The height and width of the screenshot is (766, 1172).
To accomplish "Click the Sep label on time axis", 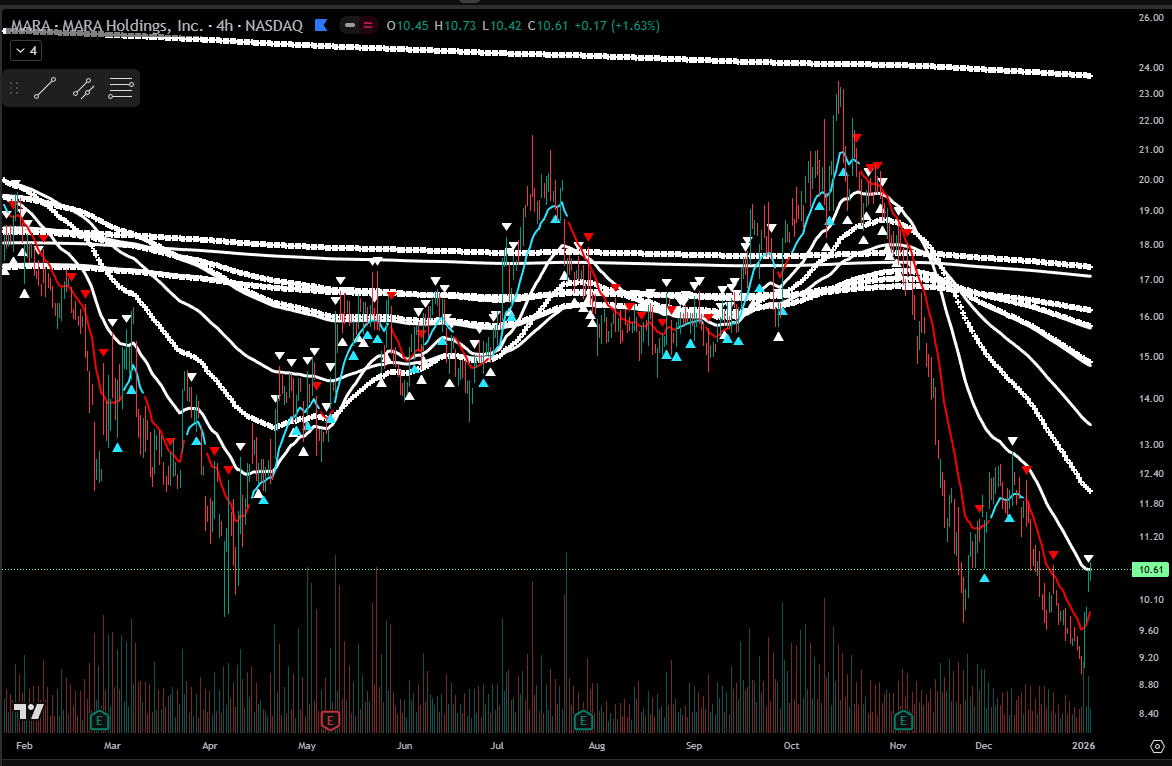I will tap(694, 746).
